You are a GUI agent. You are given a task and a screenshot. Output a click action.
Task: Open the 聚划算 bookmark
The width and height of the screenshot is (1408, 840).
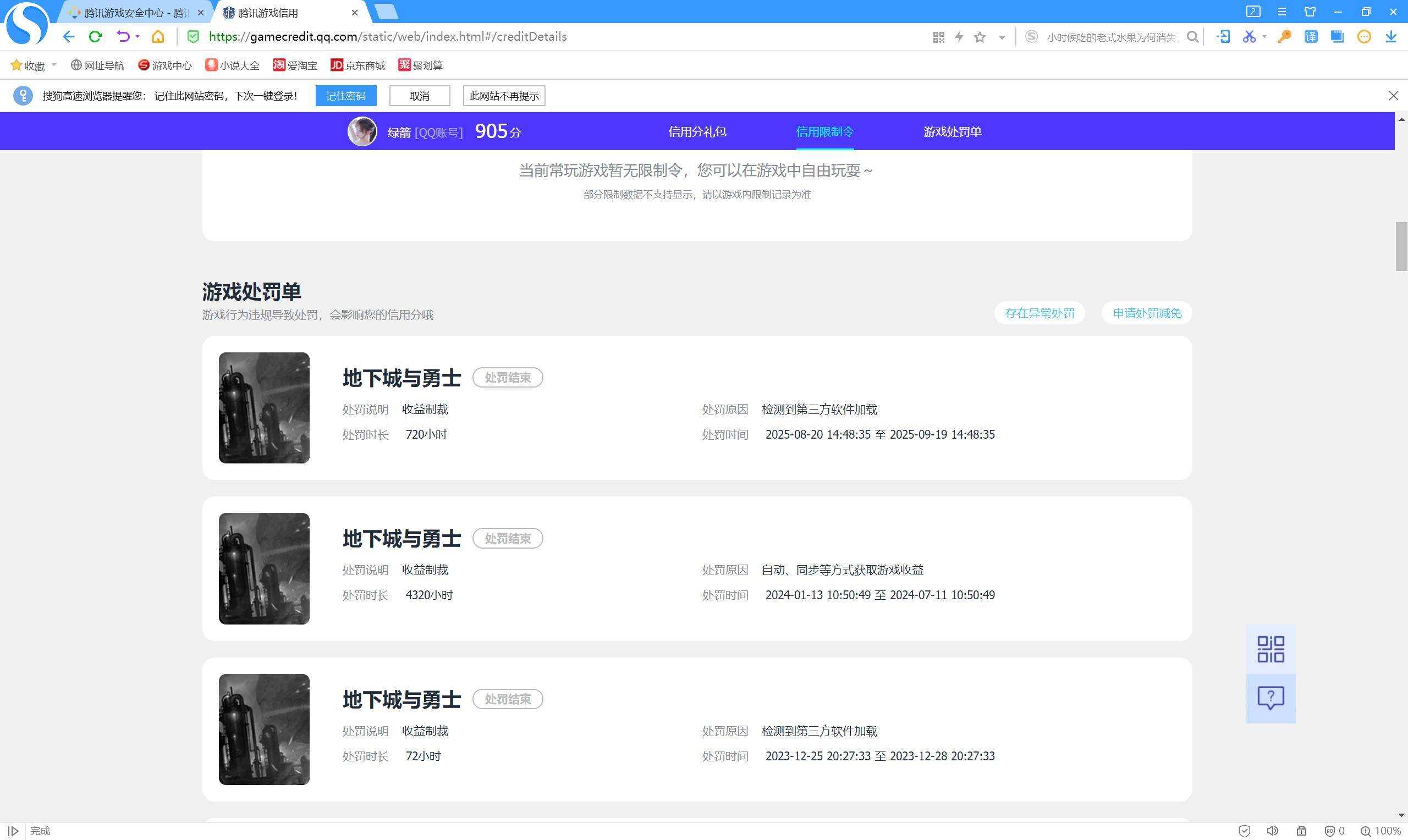click(421, 65)
